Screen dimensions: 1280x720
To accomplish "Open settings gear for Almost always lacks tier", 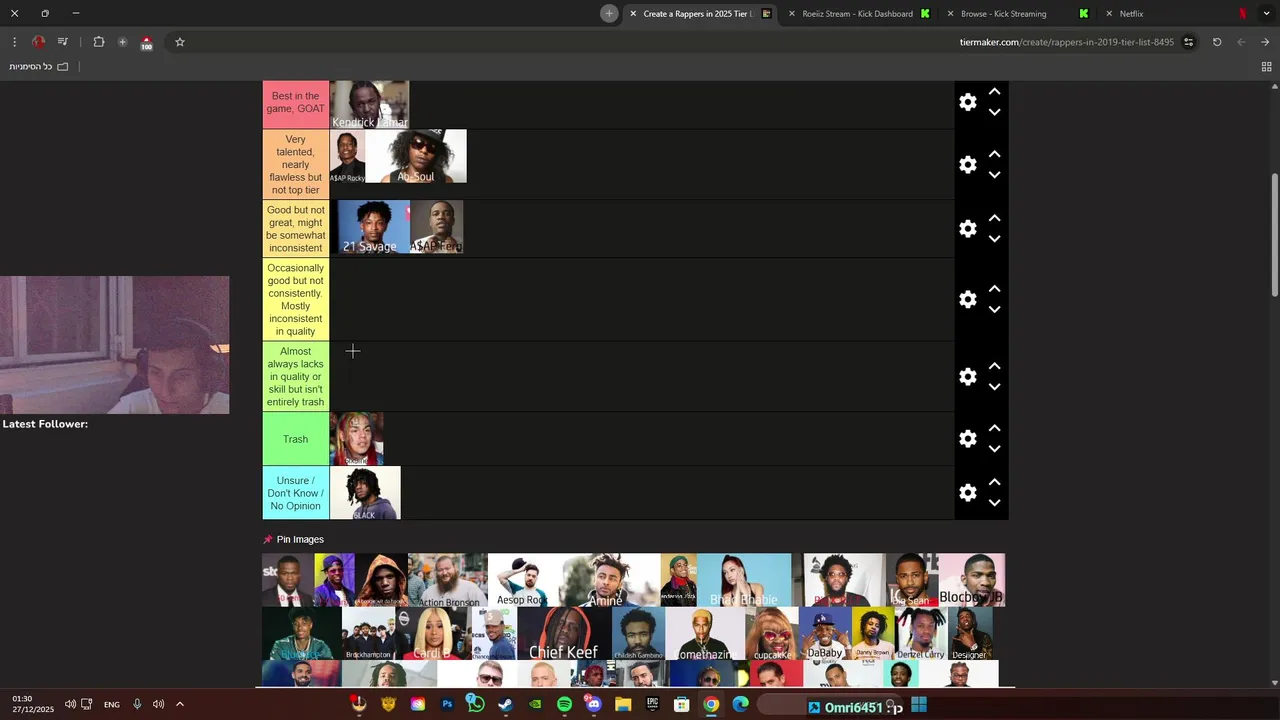I will (x=968, y=377).
